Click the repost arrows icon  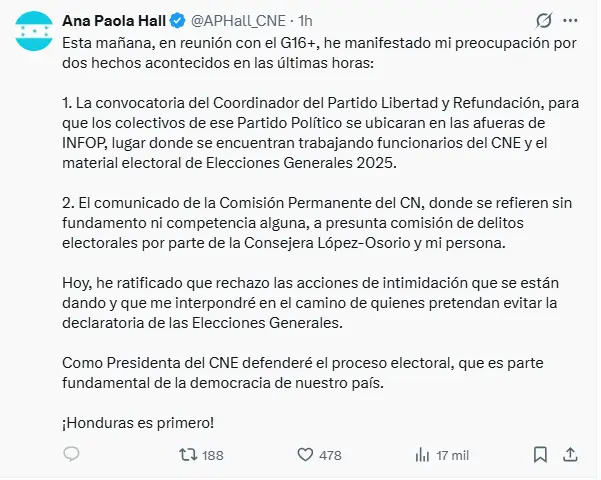click(186, 455)
